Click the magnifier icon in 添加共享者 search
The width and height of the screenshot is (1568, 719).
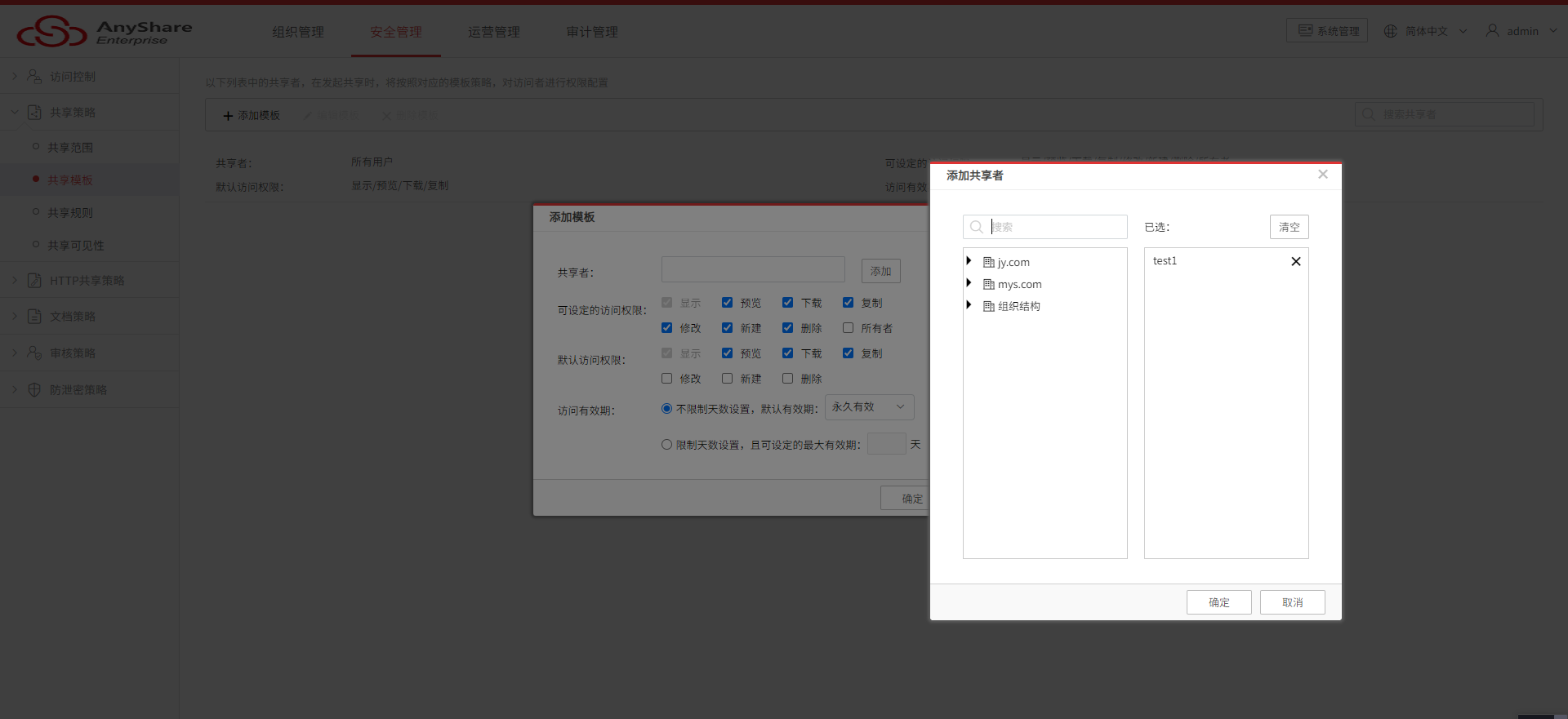(977, 227)
